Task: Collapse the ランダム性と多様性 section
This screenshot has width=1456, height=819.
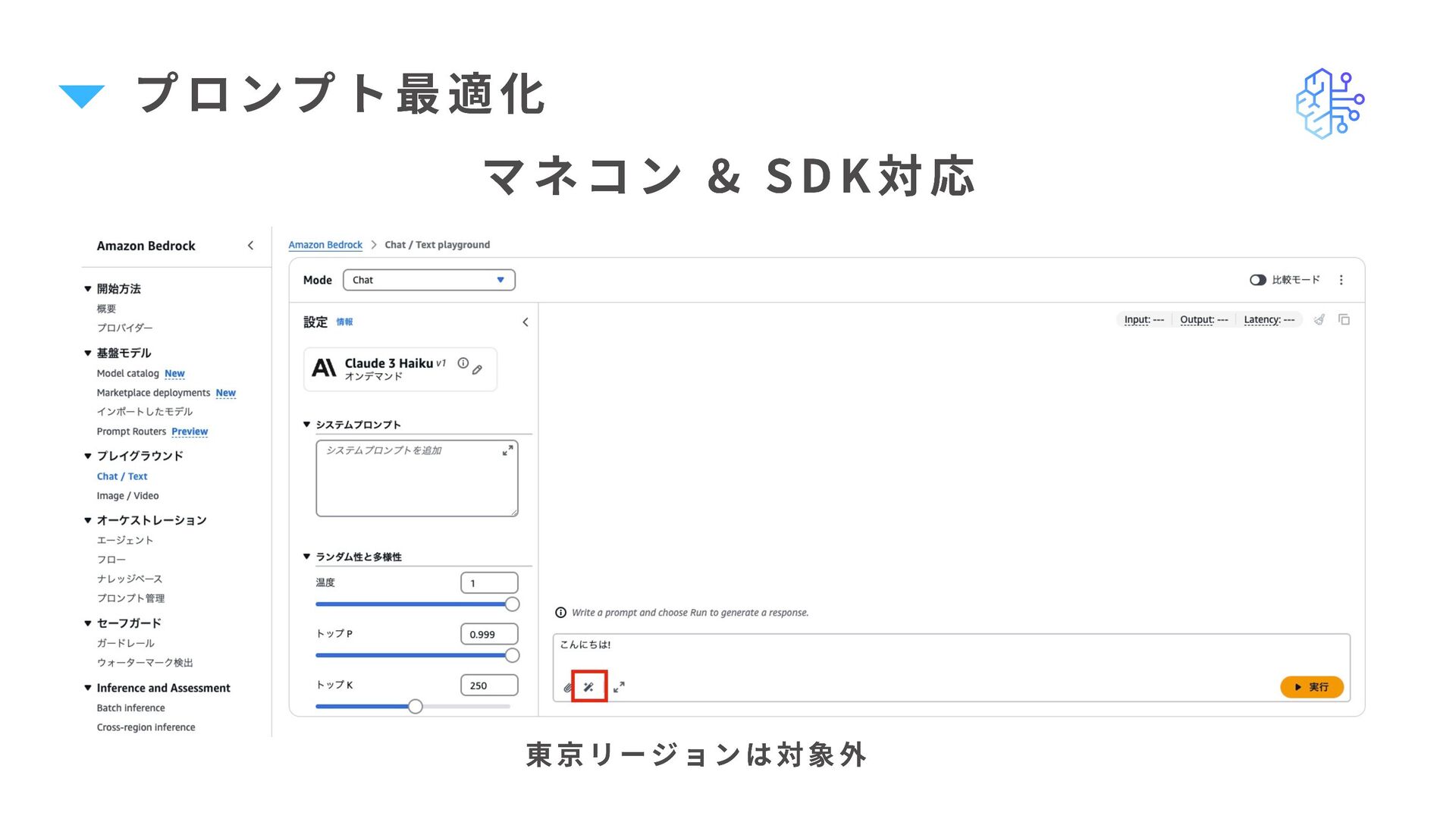Action: pyautogui.click(x=307, y=557)
